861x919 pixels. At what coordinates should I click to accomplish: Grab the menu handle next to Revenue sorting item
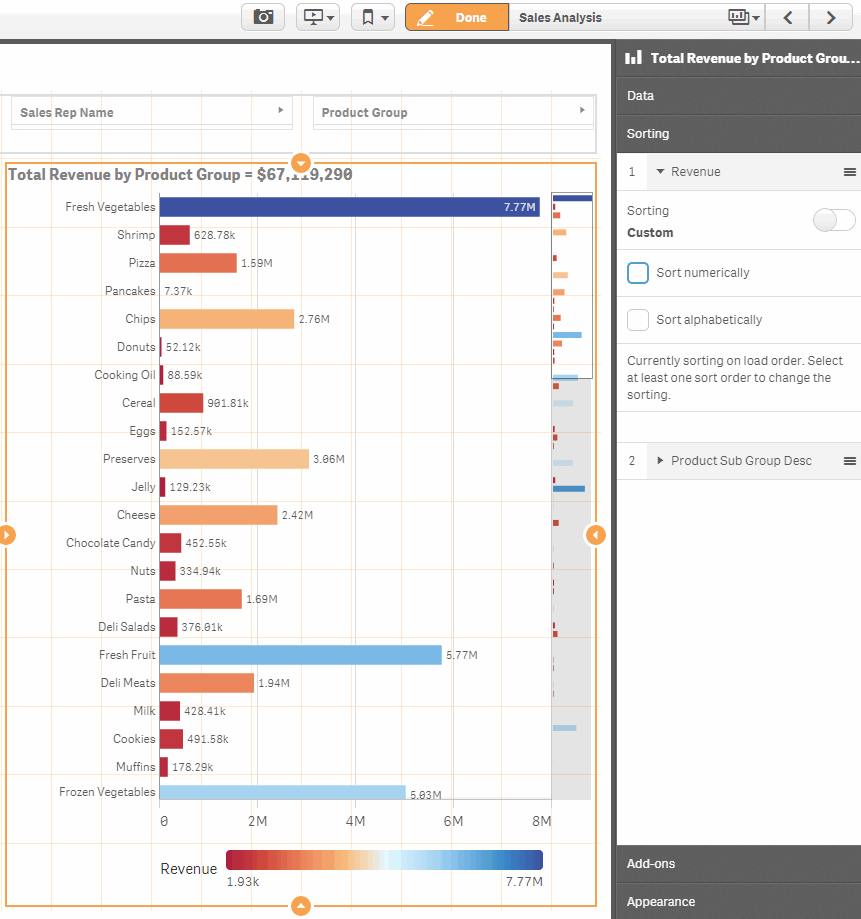click(848, 171)
